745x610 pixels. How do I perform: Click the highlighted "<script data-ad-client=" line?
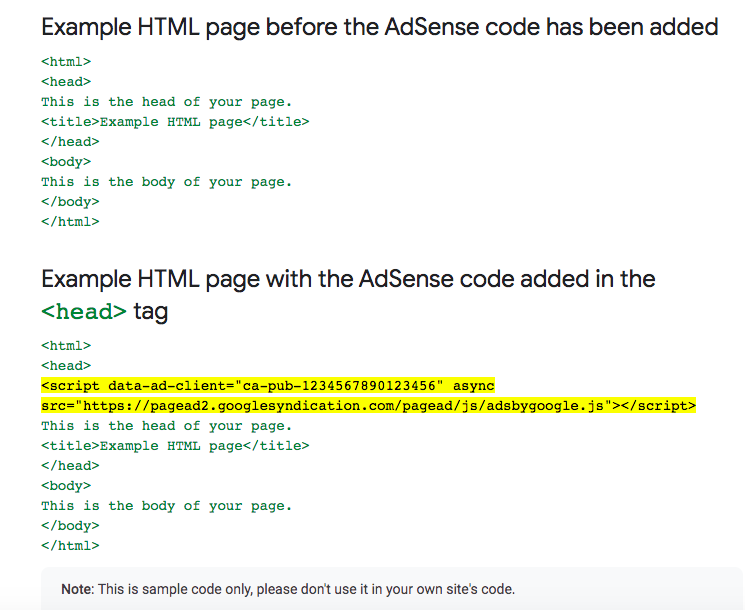coord(268,386)
